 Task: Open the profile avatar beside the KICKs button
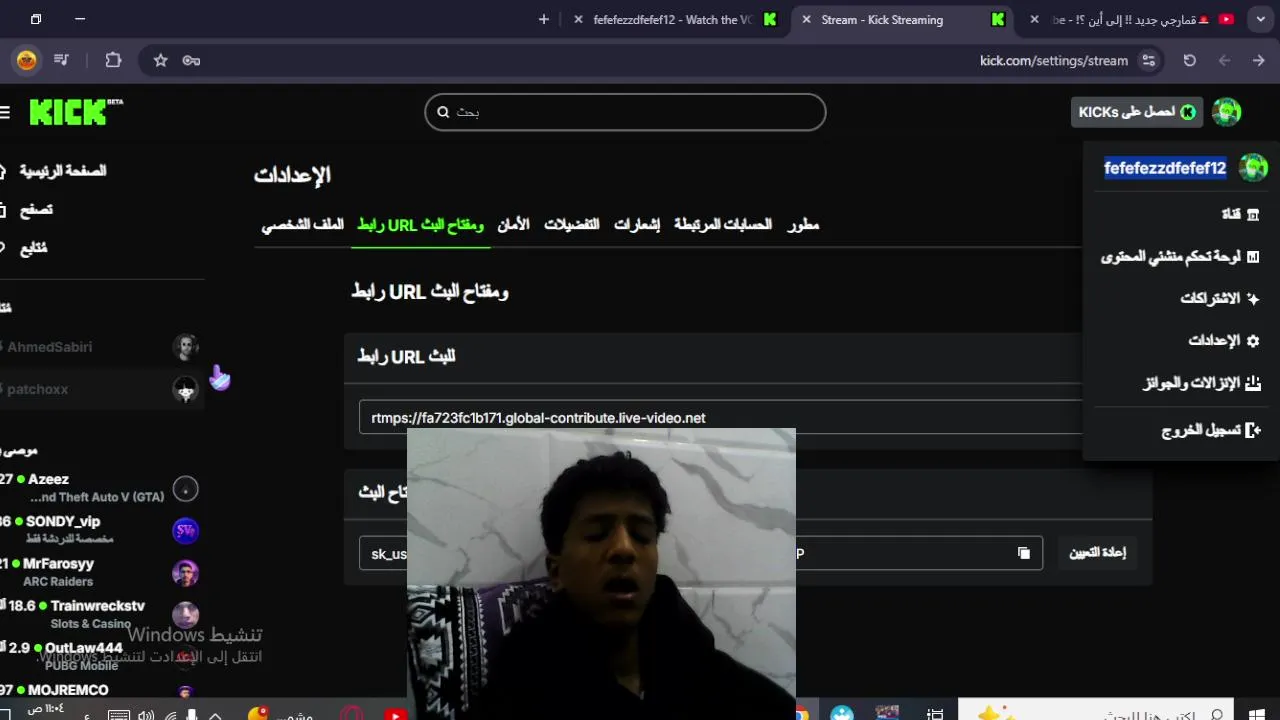1227,112
